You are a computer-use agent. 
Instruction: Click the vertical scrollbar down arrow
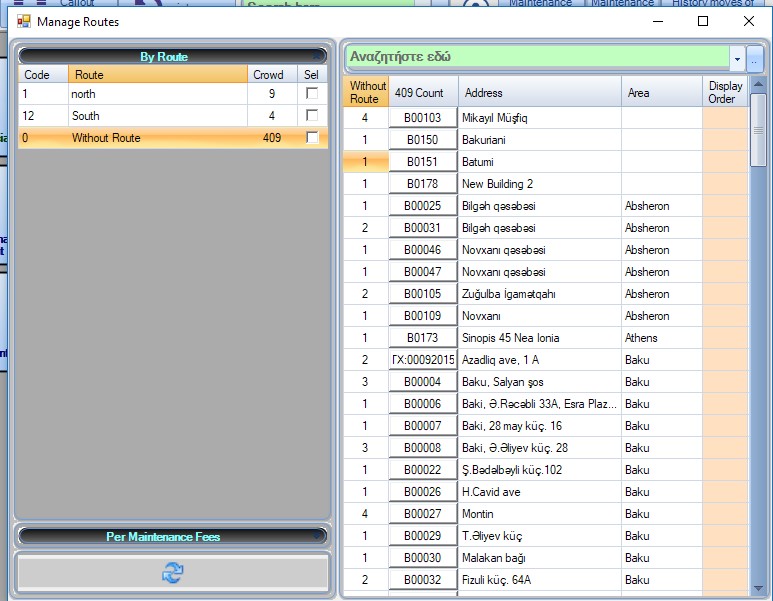758,588
